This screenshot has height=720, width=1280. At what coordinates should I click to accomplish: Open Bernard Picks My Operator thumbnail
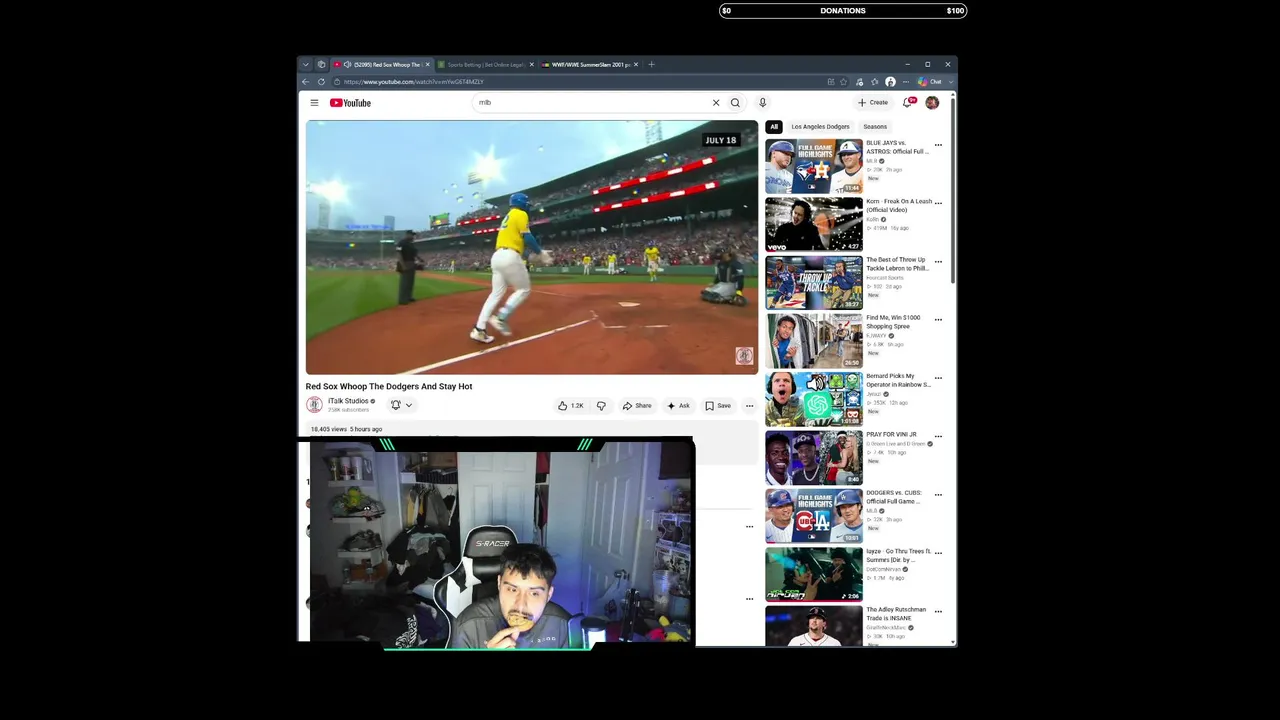[x=814, y=399]
